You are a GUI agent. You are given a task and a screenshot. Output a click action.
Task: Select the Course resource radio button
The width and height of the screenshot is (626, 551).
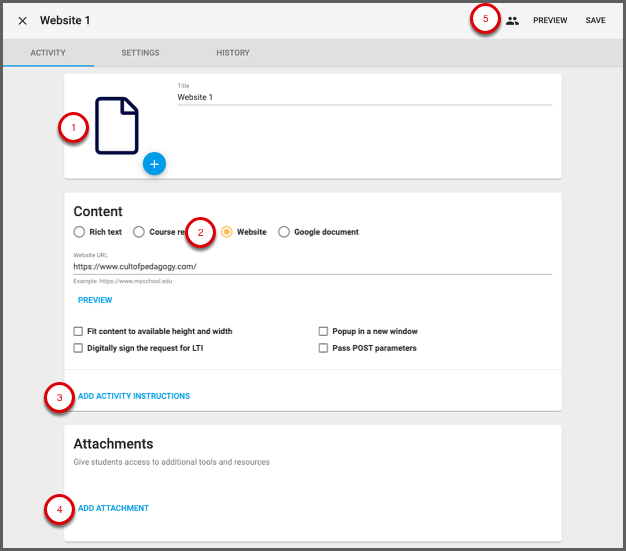coord(139,232)
